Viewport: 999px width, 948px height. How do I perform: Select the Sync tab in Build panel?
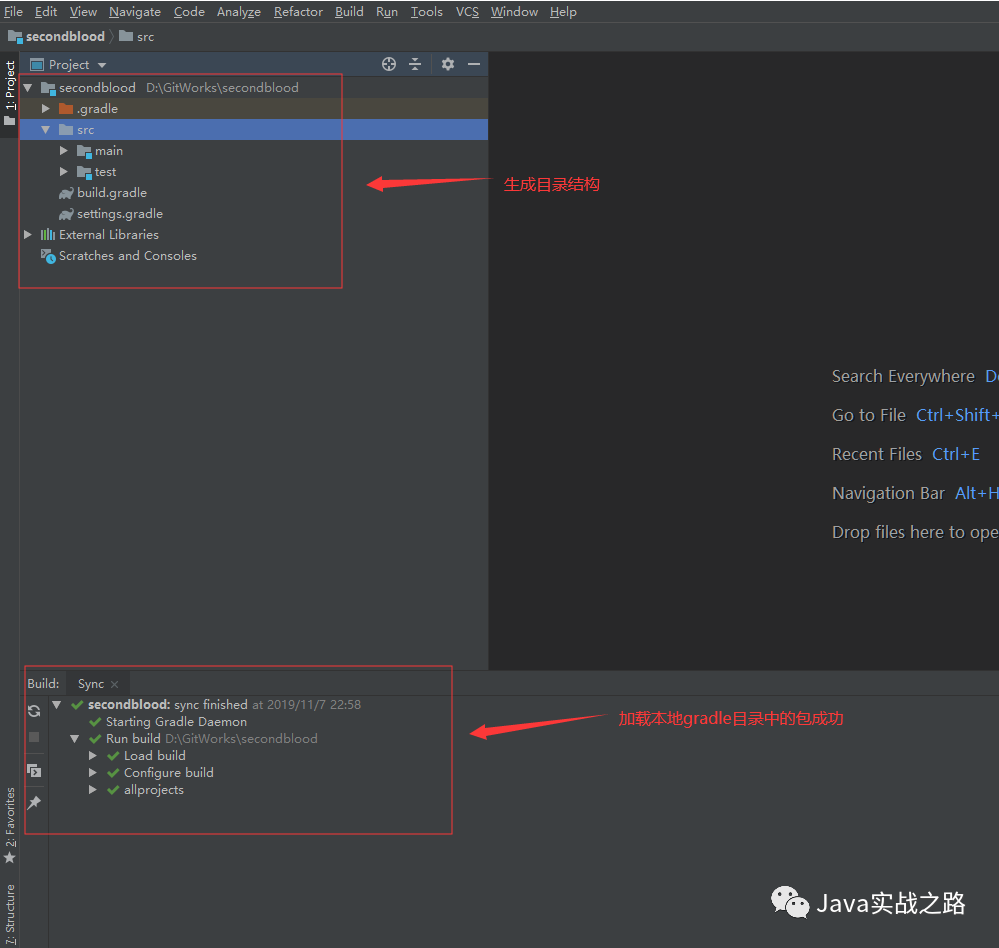click(91, 682)
